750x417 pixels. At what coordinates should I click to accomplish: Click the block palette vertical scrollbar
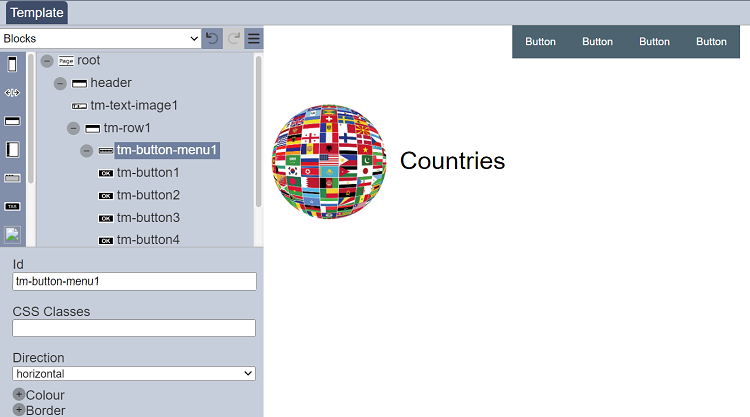pyautogui.click(x=31, y=119)
